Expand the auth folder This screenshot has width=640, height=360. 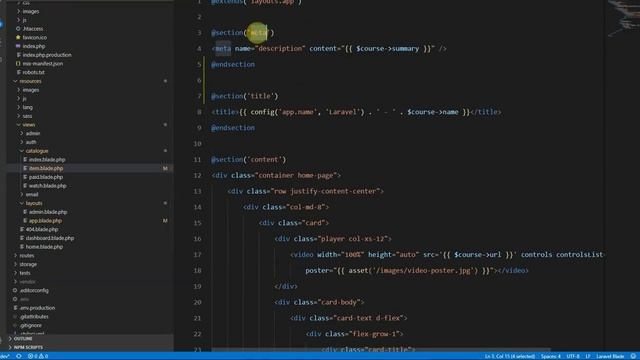tap(31, 142)
